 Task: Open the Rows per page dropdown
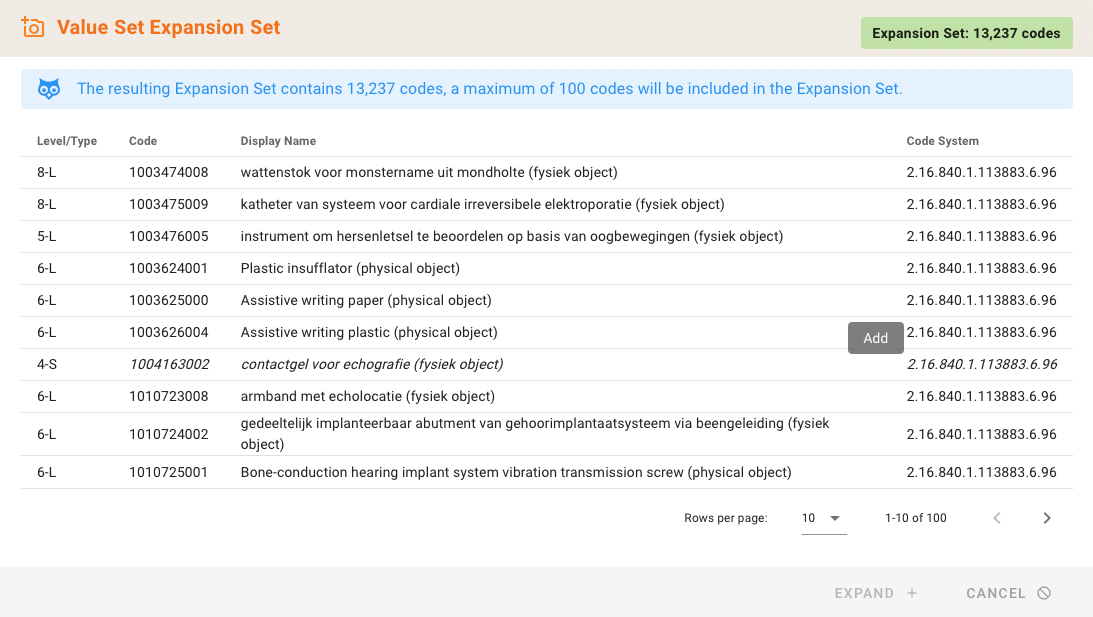[x=823, y=518]
